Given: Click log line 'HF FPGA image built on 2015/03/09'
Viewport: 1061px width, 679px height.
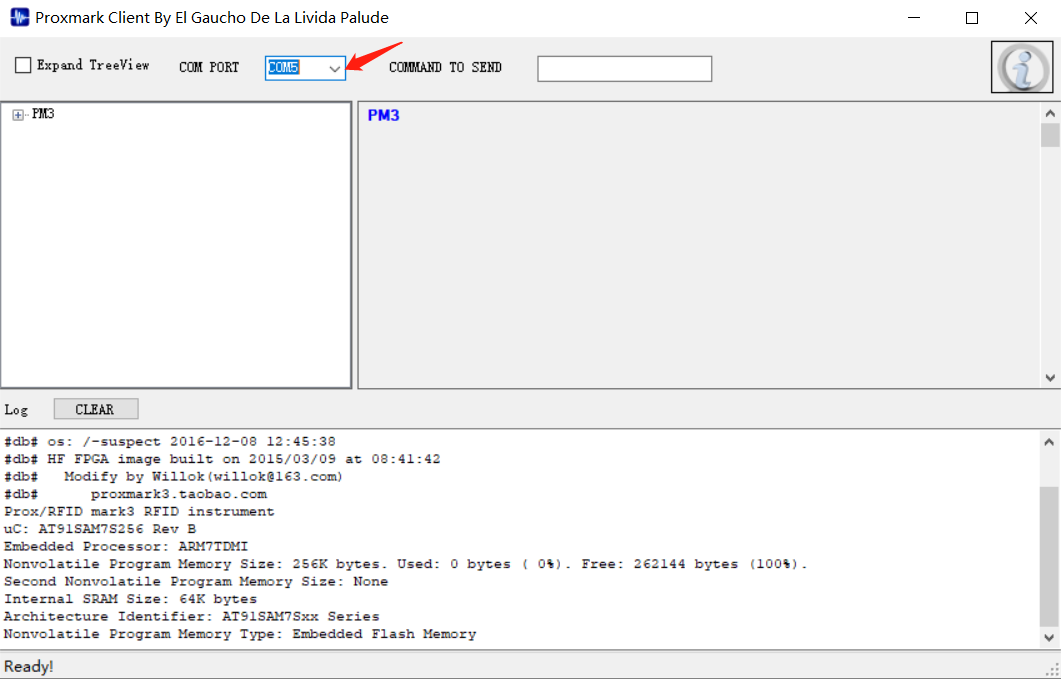Looking at the screenshot, I should (222, 459).
